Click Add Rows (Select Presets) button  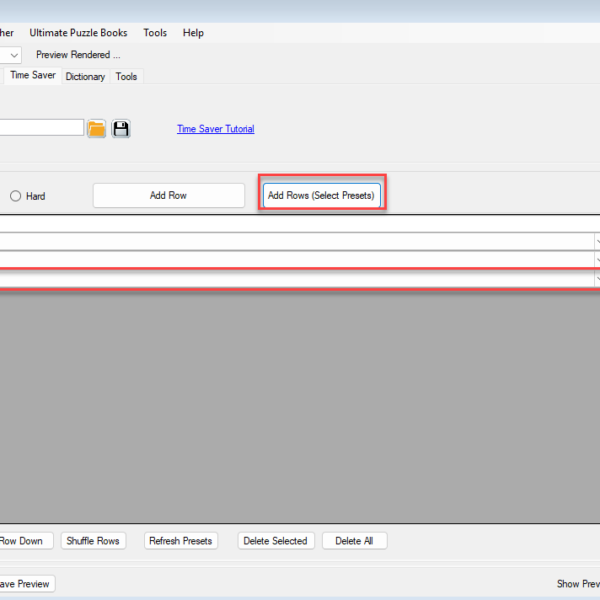click(x=321, y=195)
